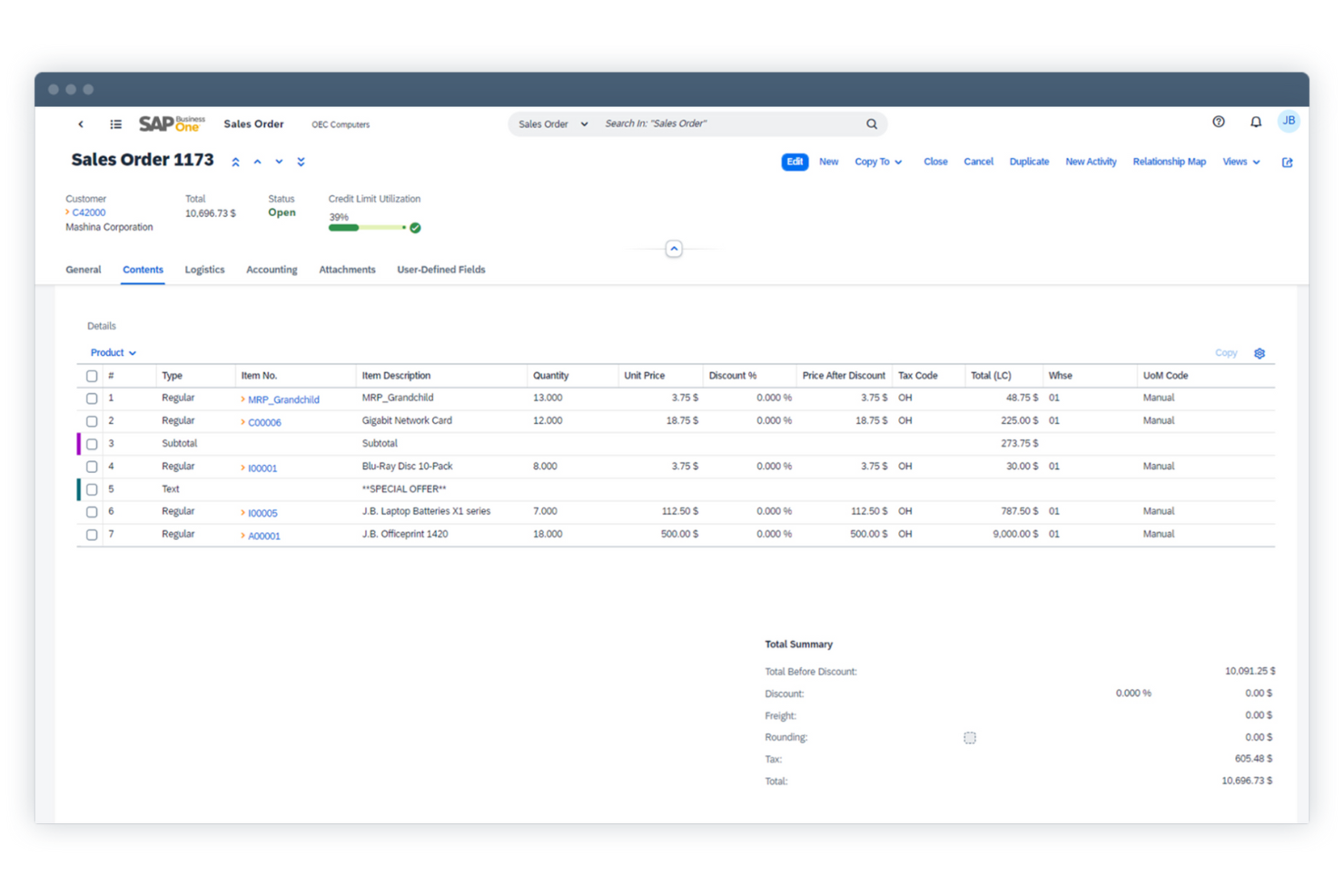Switch to the General tab
1344x896 pixels.
[x=84, y=270]
